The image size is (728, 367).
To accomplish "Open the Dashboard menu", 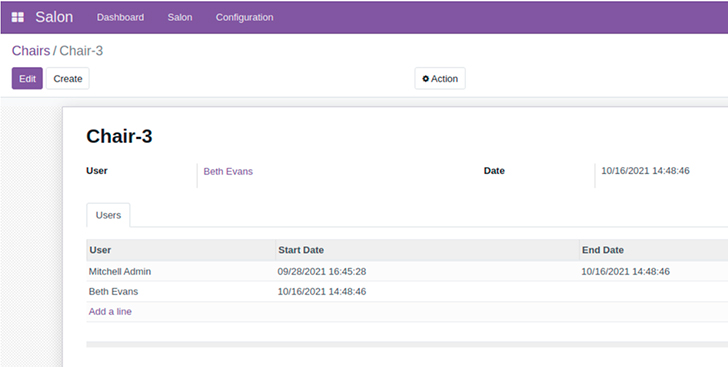I will click(x=120, y=17).
